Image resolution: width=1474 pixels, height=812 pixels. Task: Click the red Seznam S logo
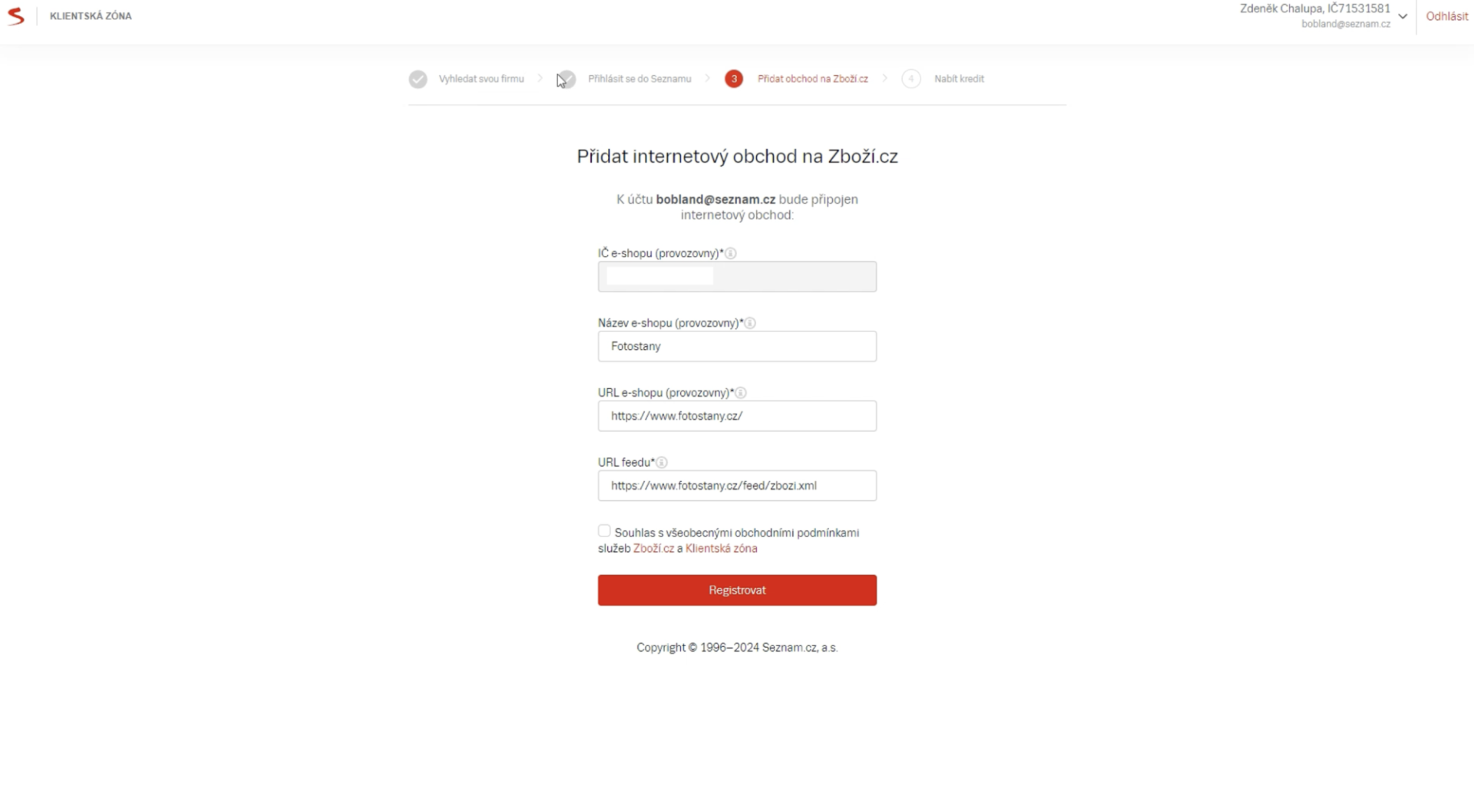(x=15, y=16)
